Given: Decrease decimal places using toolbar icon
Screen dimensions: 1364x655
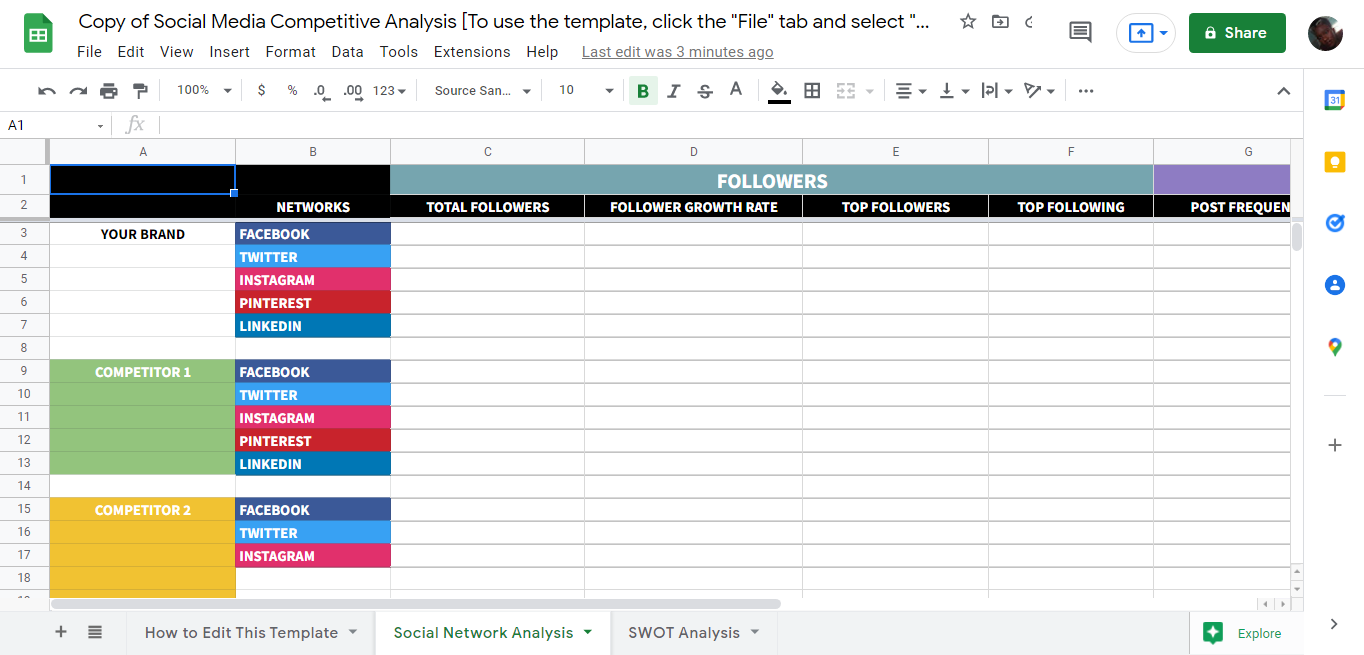Looking at the screenshot, I should (x=320, y=90).
